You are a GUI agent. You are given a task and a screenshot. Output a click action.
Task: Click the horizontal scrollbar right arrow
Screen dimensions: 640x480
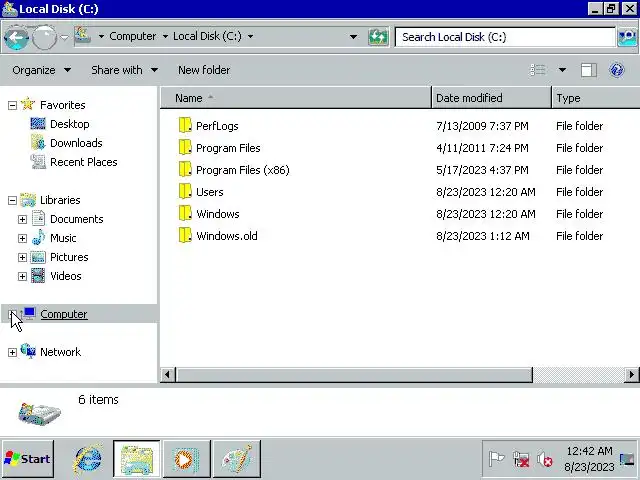(x=631, y=375)
